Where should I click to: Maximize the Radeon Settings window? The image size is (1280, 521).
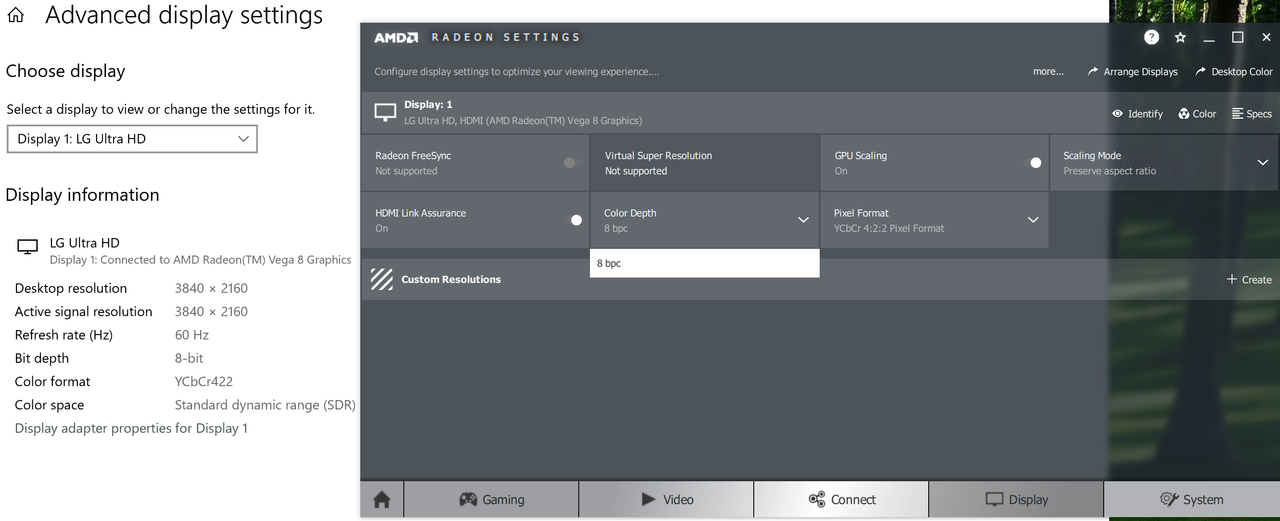tap(1238, 37)
